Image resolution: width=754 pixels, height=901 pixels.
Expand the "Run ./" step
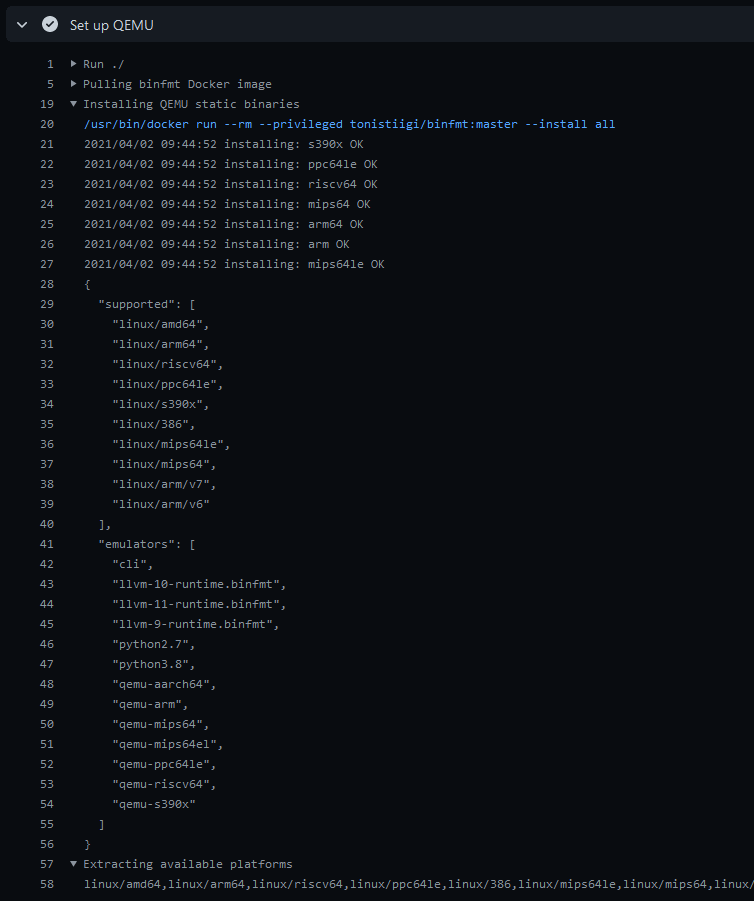[x=72, y=63]
